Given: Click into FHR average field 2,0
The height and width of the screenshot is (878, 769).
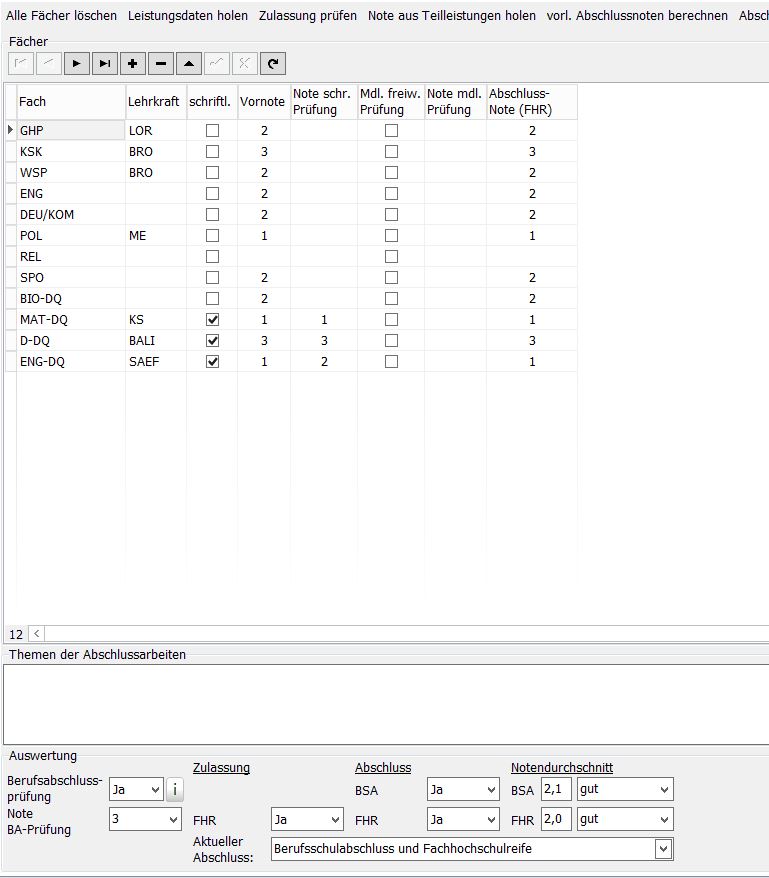Looking at the screenshot, I should click(x=556, y=819).
